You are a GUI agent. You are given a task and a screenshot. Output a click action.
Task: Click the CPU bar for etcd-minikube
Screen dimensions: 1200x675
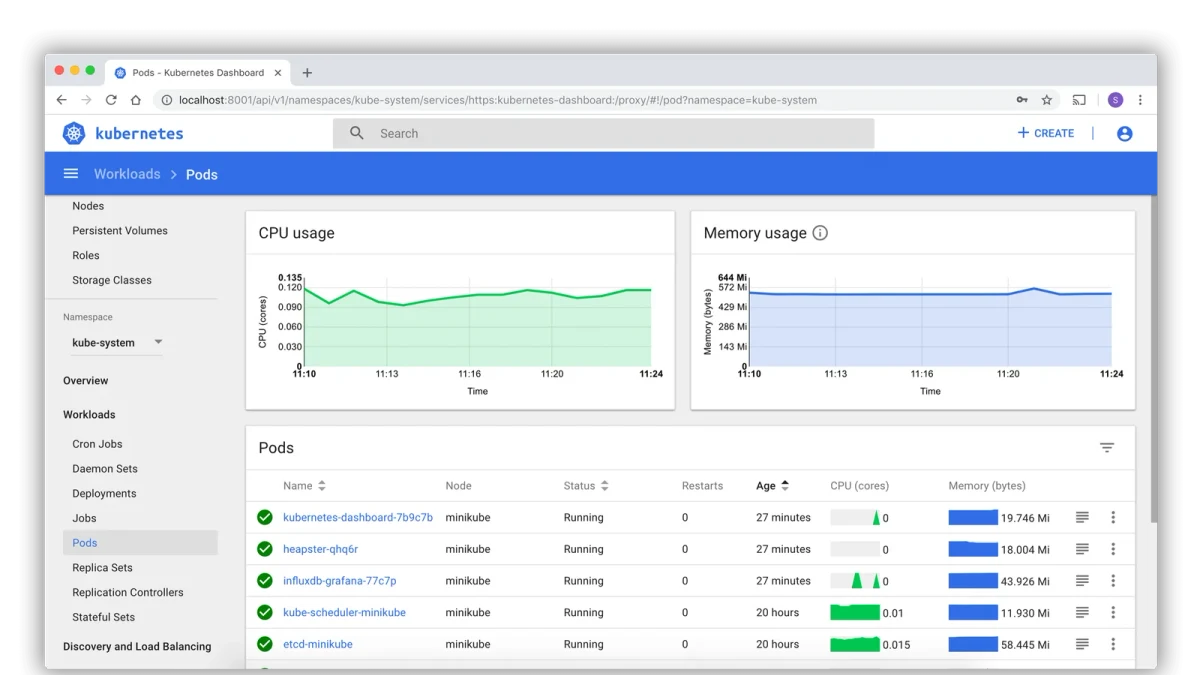[855, 644]
